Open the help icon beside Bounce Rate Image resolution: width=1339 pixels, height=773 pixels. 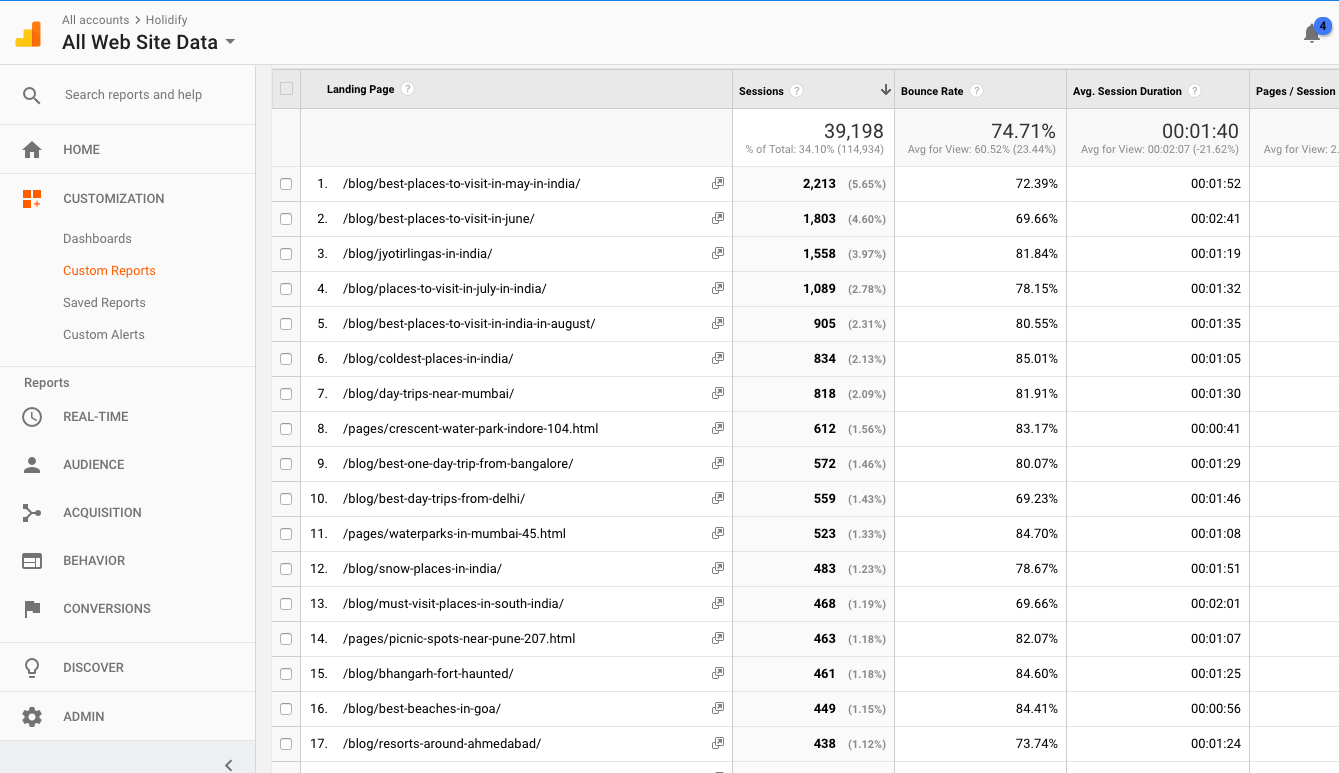(x=977, y=91)
